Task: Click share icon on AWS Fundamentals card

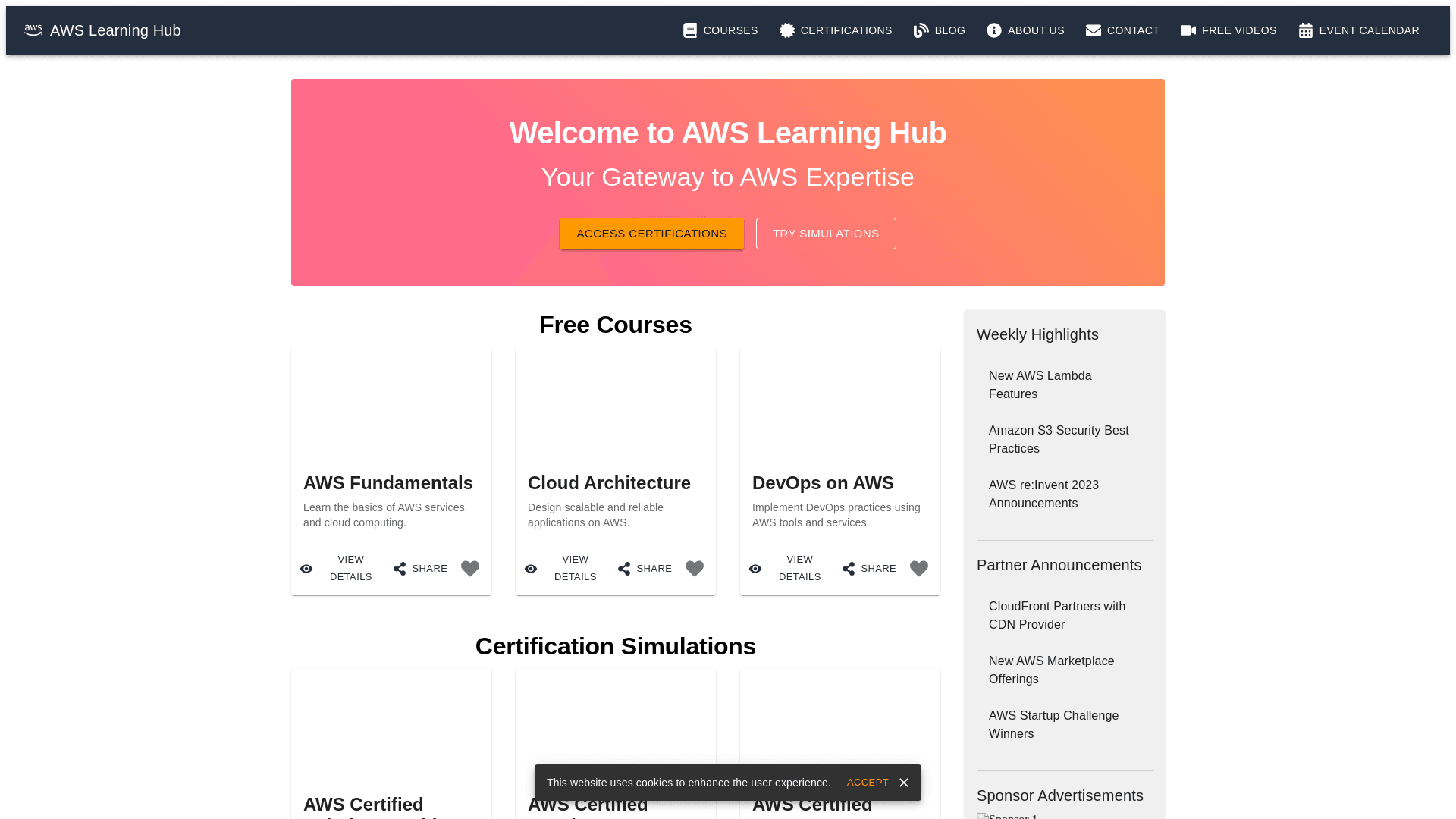Action: [400, 569]
